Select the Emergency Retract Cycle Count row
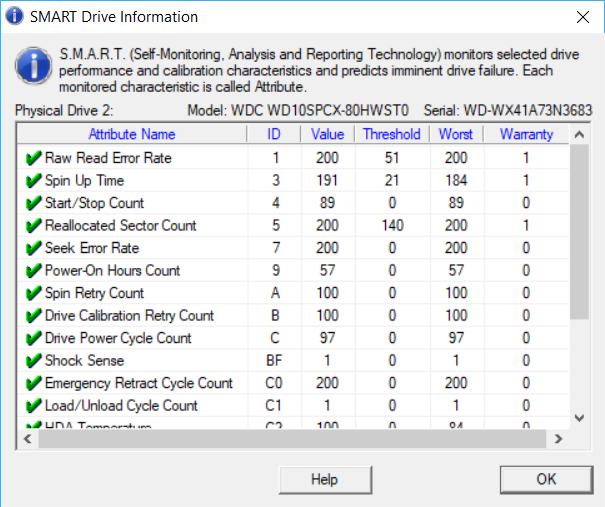The width and height of the screenshot is (605, 507). (x=293, y=383)
